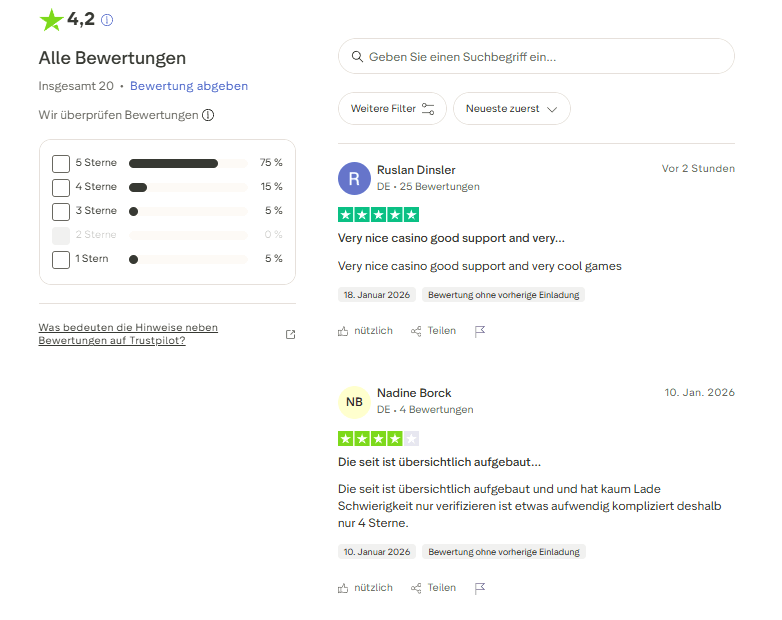The height and width of the screenshot is (620, 782).
Task: Open Ruslan Dinsler's profile avatar
Action: pyautogui.click(x=354, y=178)
